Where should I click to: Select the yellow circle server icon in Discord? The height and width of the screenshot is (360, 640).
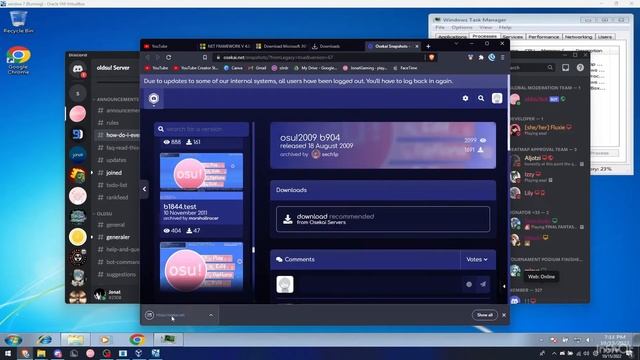coord(78,237)
